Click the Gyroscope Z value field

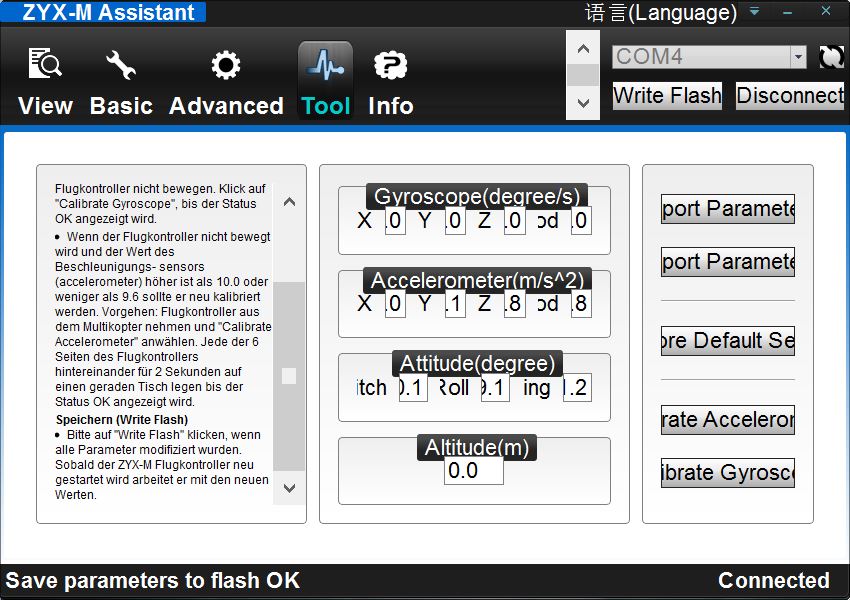[515, 221]
